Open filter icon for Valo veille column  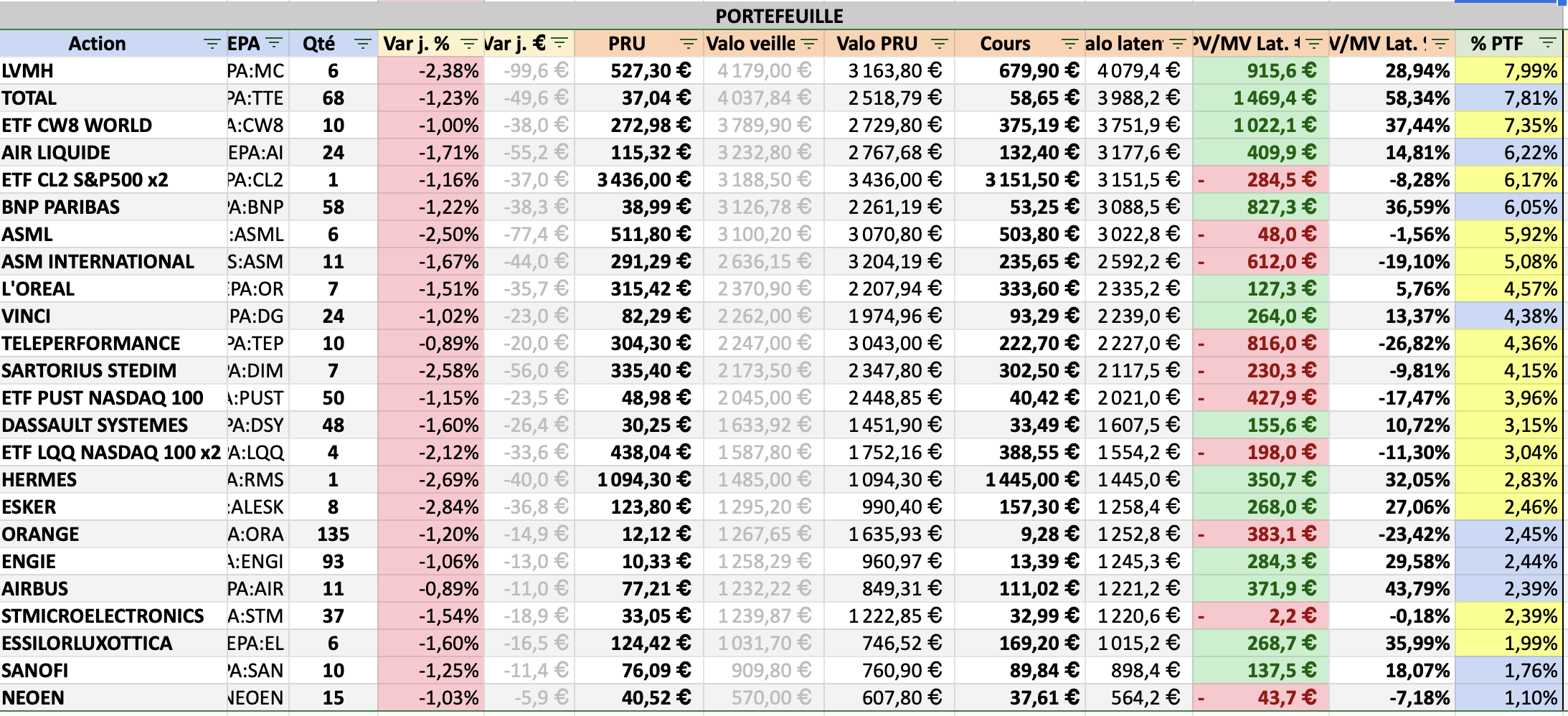pyautogui.click(x=809, y=44)
